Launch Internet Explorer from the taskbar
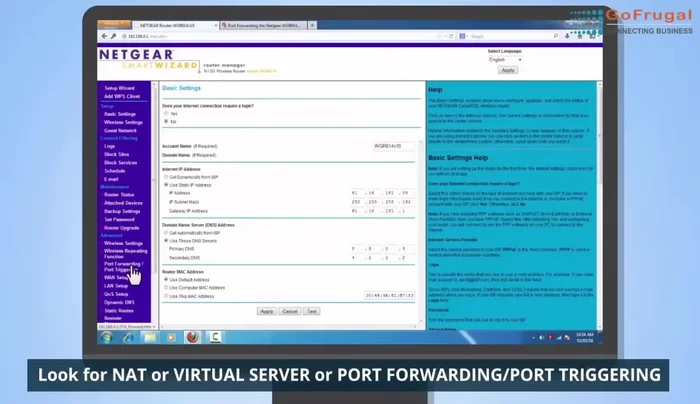The image size is (700, 404). point(129,337)
